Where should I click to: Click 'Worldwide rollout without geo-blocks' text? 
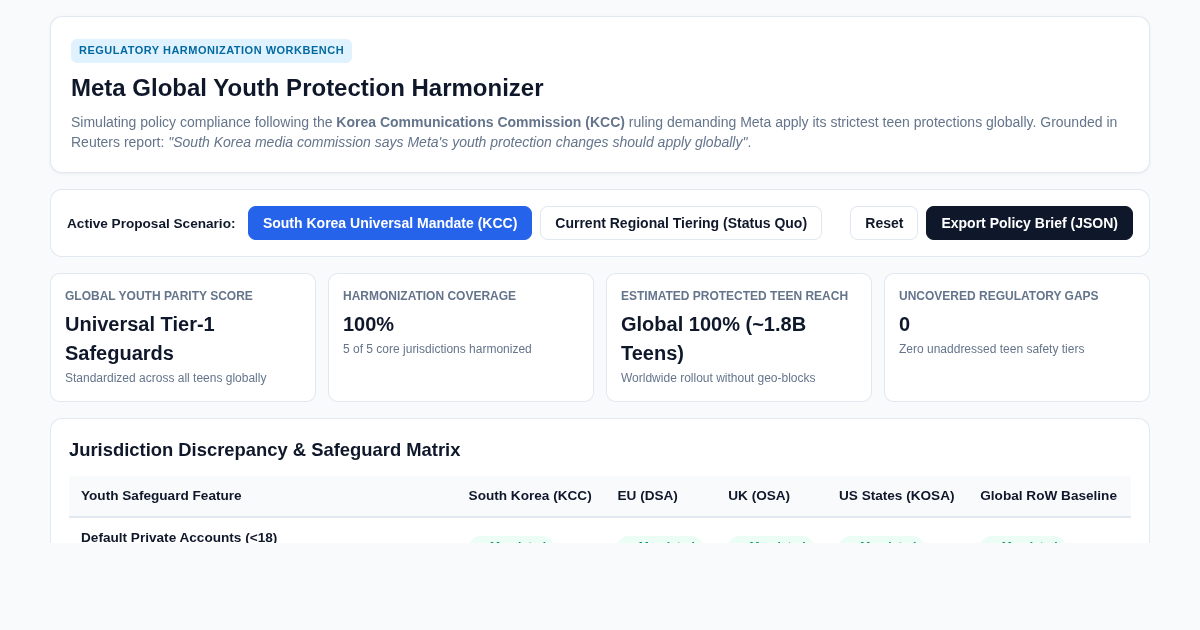pyautogui.click(x=718, y=378)
